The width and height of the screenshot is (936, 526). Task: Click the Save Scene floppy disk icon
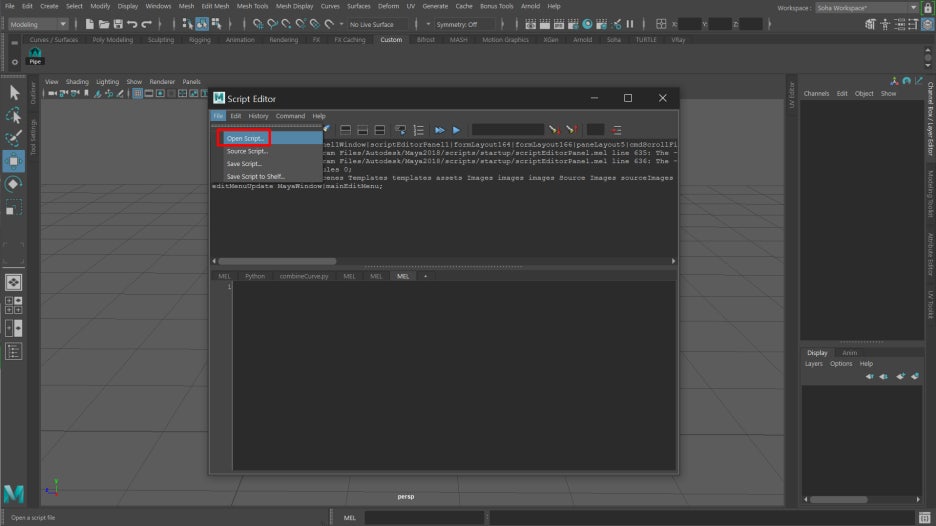pyautogui.click(x=118, y=24)
